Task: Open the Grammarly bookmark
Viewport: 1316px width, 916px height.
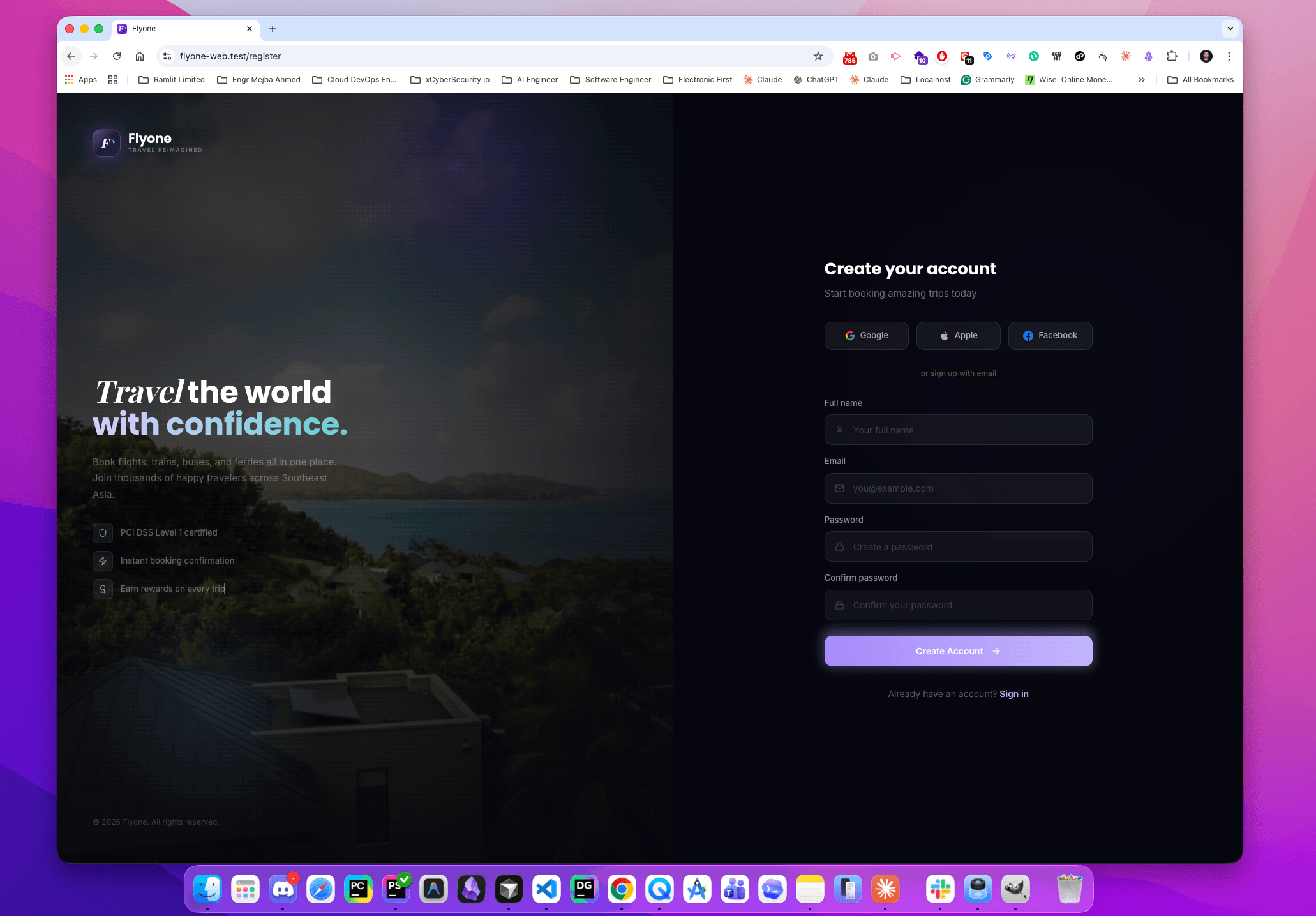Action: [988, 80]
